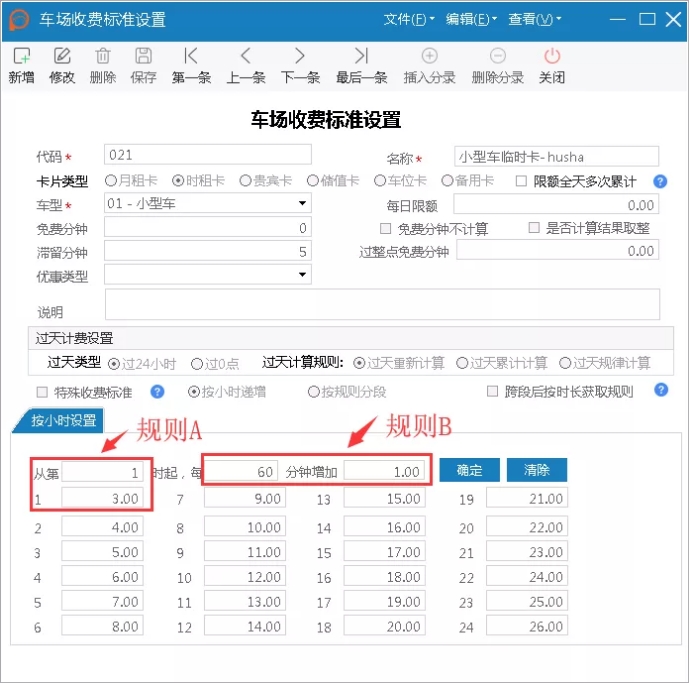Click hour 1 fee field 3.00
The width and height of the screenshot is (689, 683).
102,498
